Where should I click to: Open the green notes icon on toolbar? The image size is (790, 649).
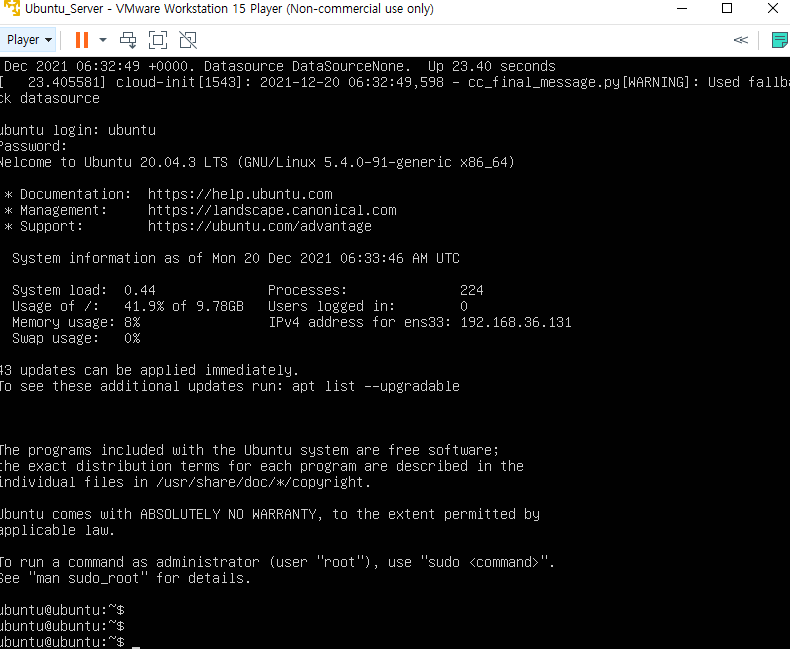(780, 40)
